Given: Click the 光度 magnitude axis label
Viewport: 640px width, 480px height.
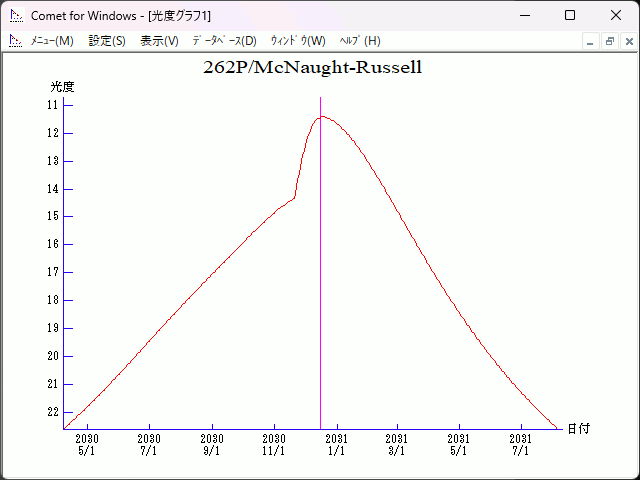Looking at the screenshot, I should point(62,87).
